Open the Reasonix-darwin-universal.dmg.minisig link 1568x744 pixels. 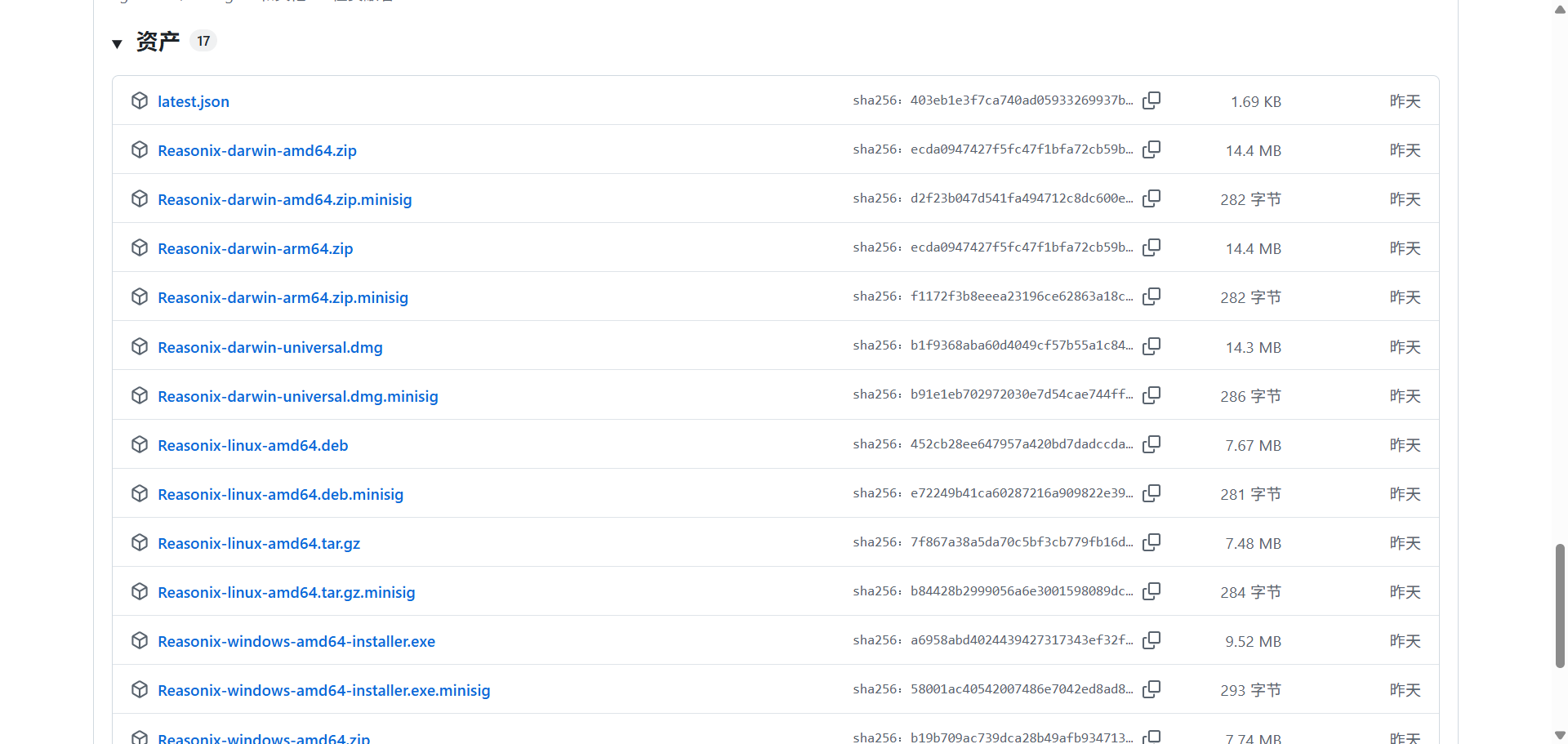click(298, 396)
